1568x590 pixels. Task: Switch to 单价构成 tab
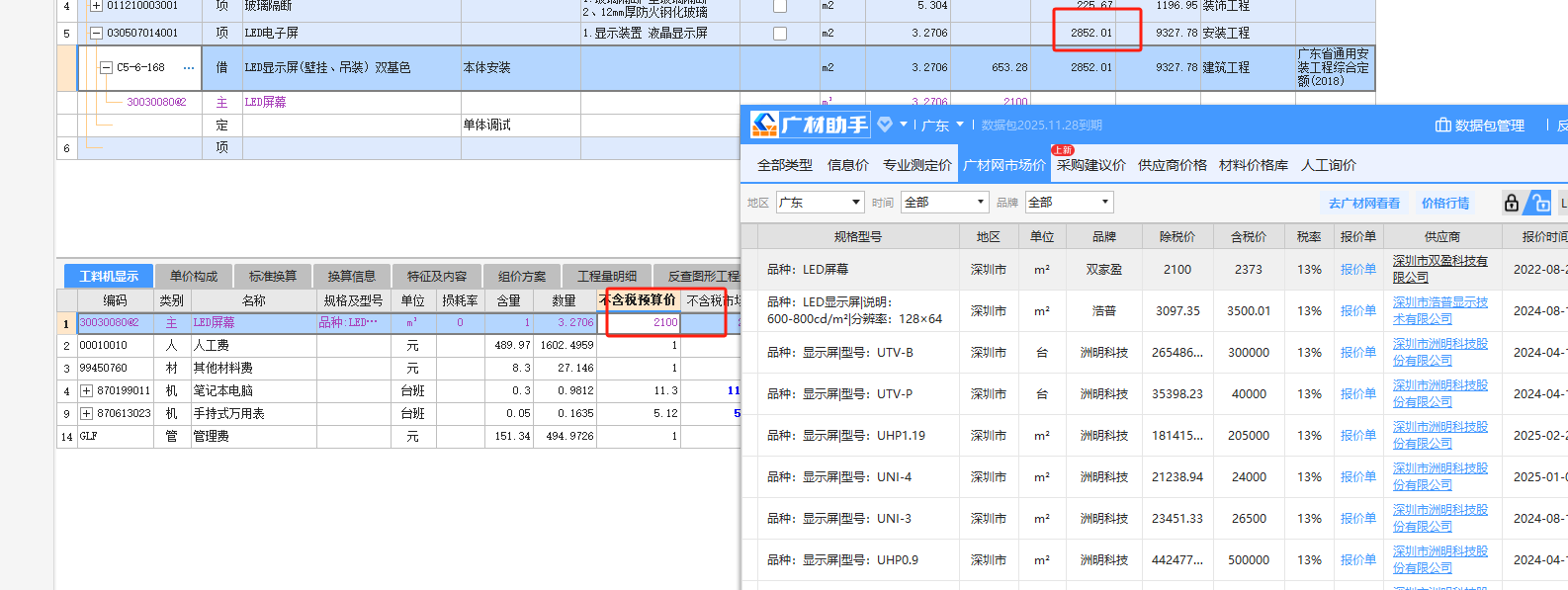pyautogui.click(x=193, y=276)
